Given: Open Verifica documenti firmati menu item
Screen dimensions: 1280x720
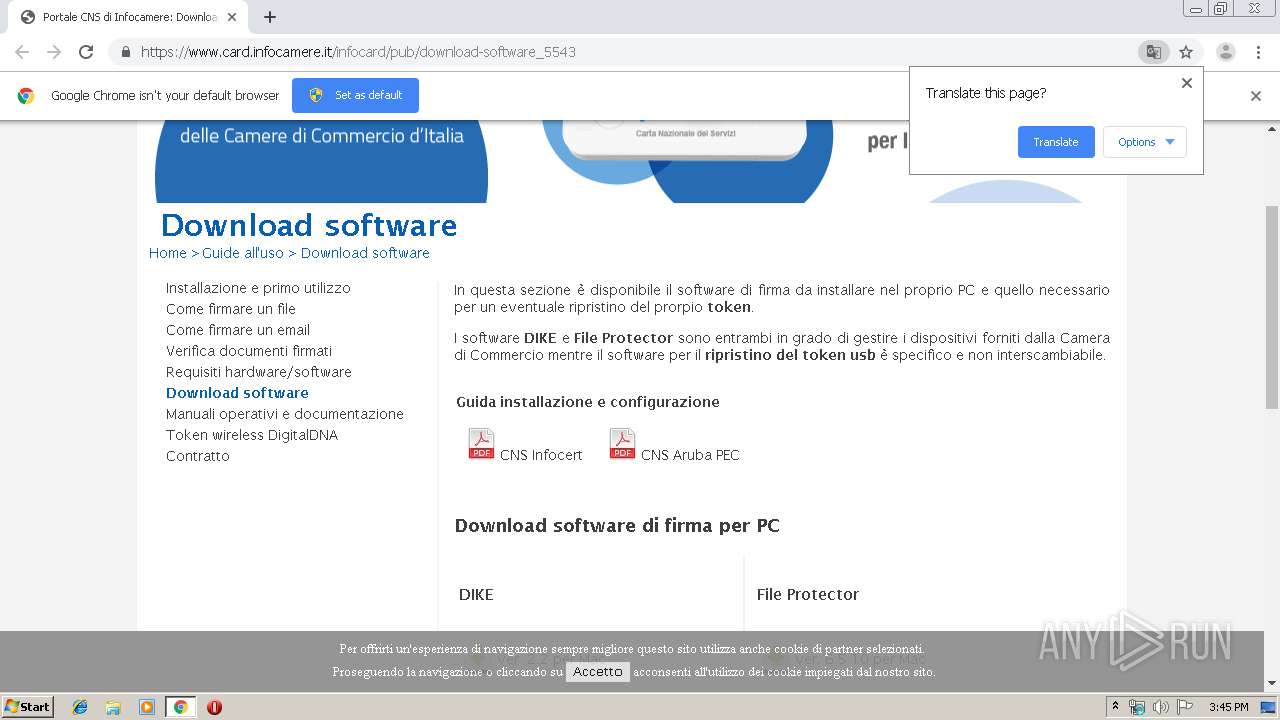Looking at the screenshot, I should coord(249,351).
